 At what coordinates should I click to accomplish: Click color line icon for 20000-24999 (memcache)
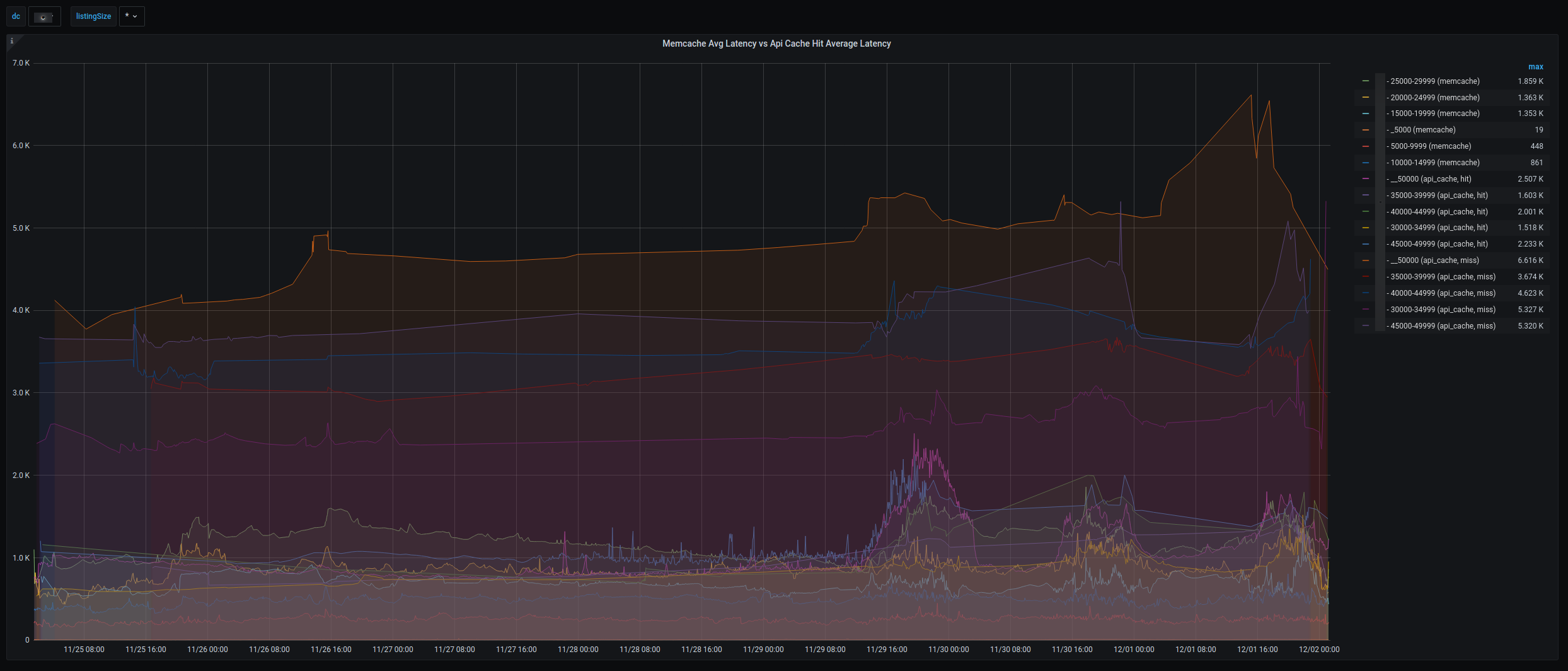coord(1366,98)
